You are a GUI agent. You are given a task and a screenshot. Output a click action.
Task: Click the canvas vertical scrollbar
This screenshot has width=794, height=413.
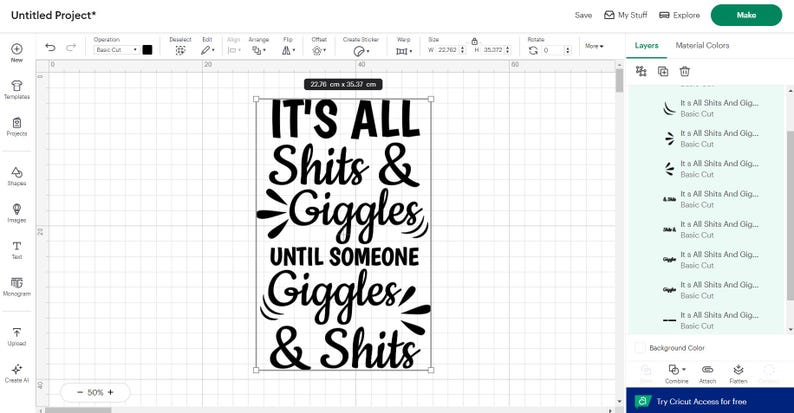point(619,81)
